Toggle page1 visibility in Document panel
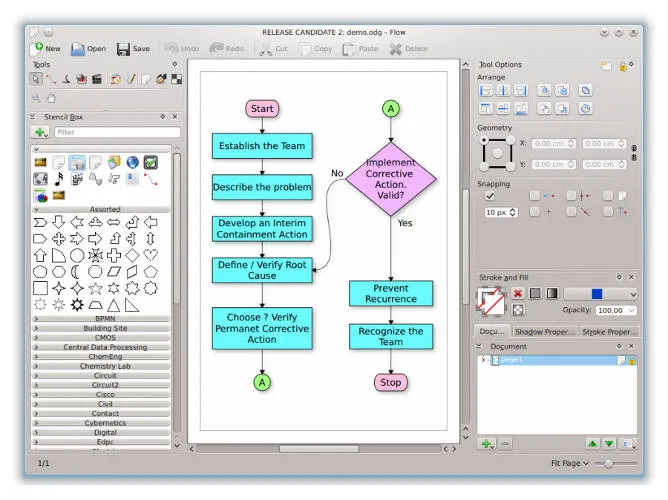This screenshot has height=500, width=668. pyautogui.click(x=620, y=360)
